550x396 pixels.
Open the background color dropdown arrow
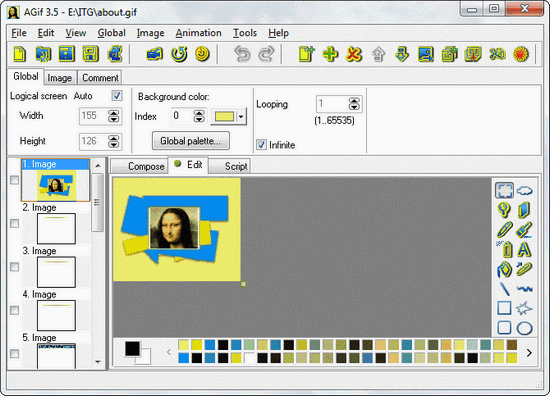(x=241, y=116)
